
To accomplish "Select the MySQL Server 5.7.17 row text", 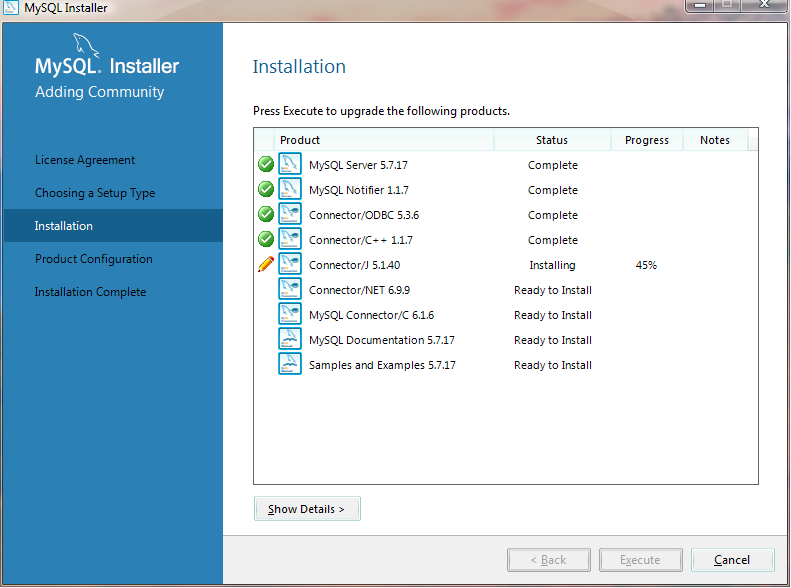I will coord(358,165).
